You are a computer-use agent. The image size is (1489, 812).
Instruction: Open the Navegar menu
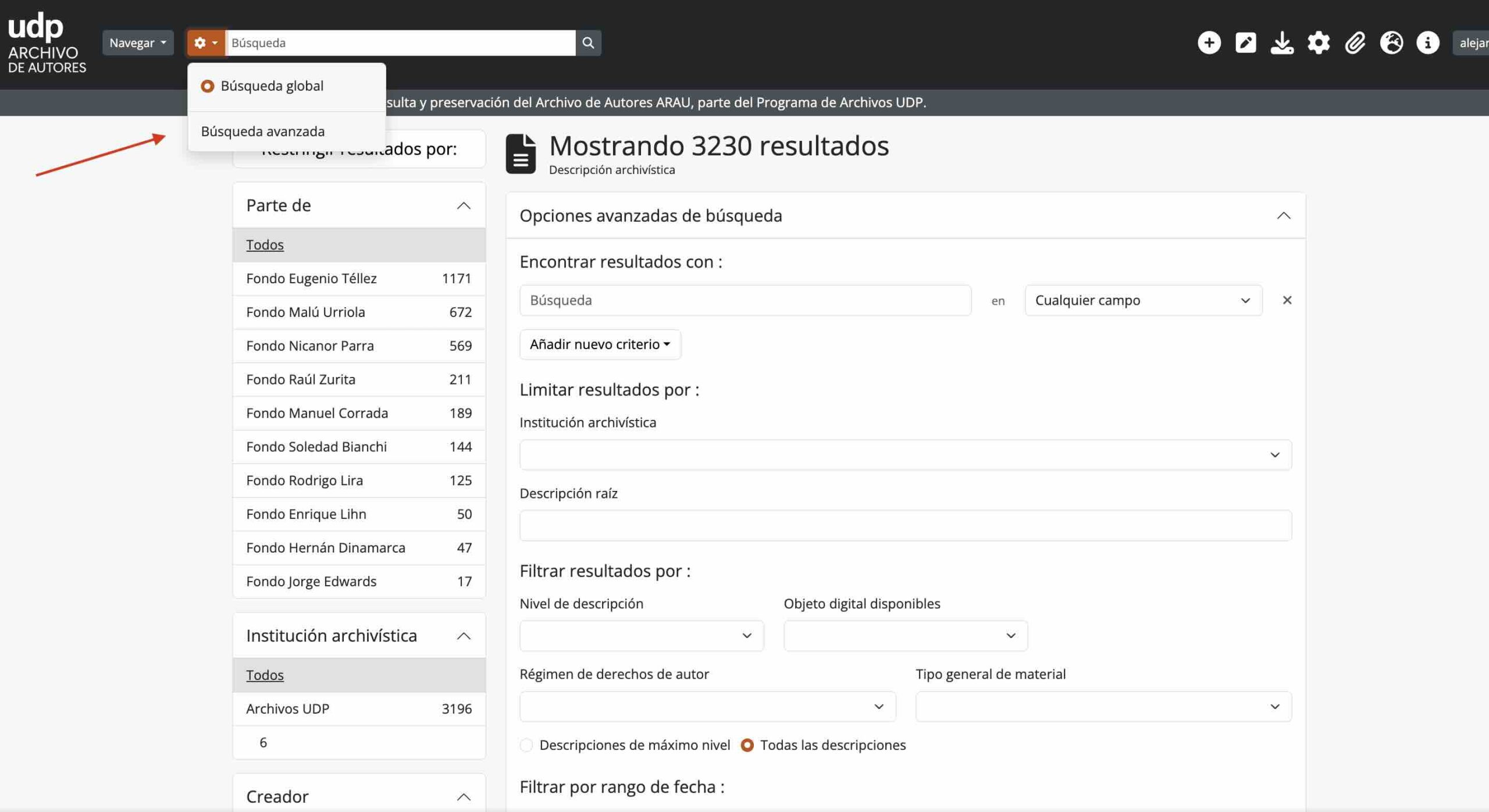(x=137, y=42)
